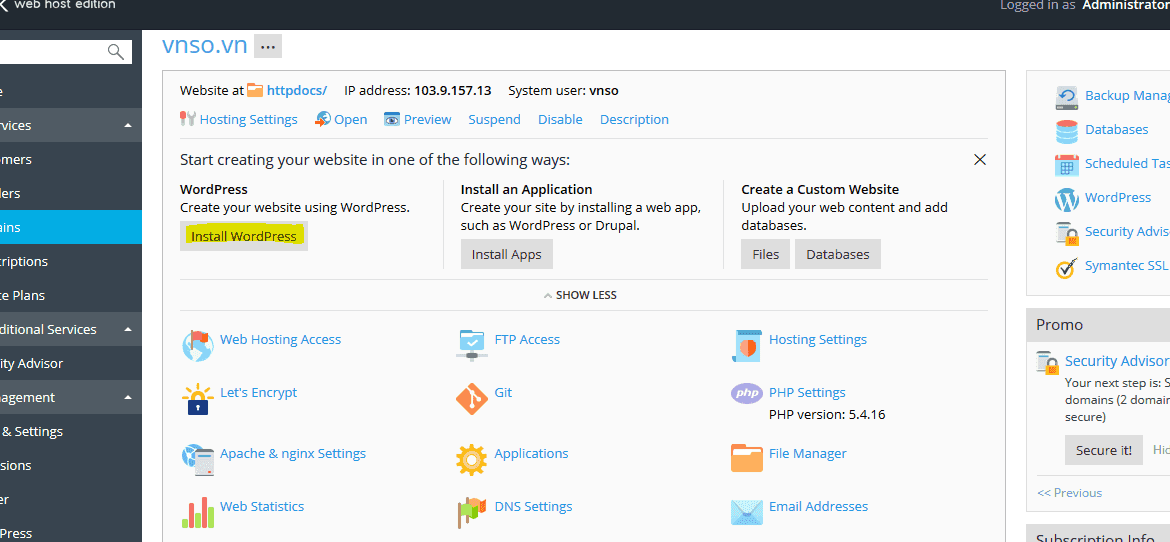Click the Promo Security Advisor icon
This screenshot has height=542, width=1170.
(1048, 363)
